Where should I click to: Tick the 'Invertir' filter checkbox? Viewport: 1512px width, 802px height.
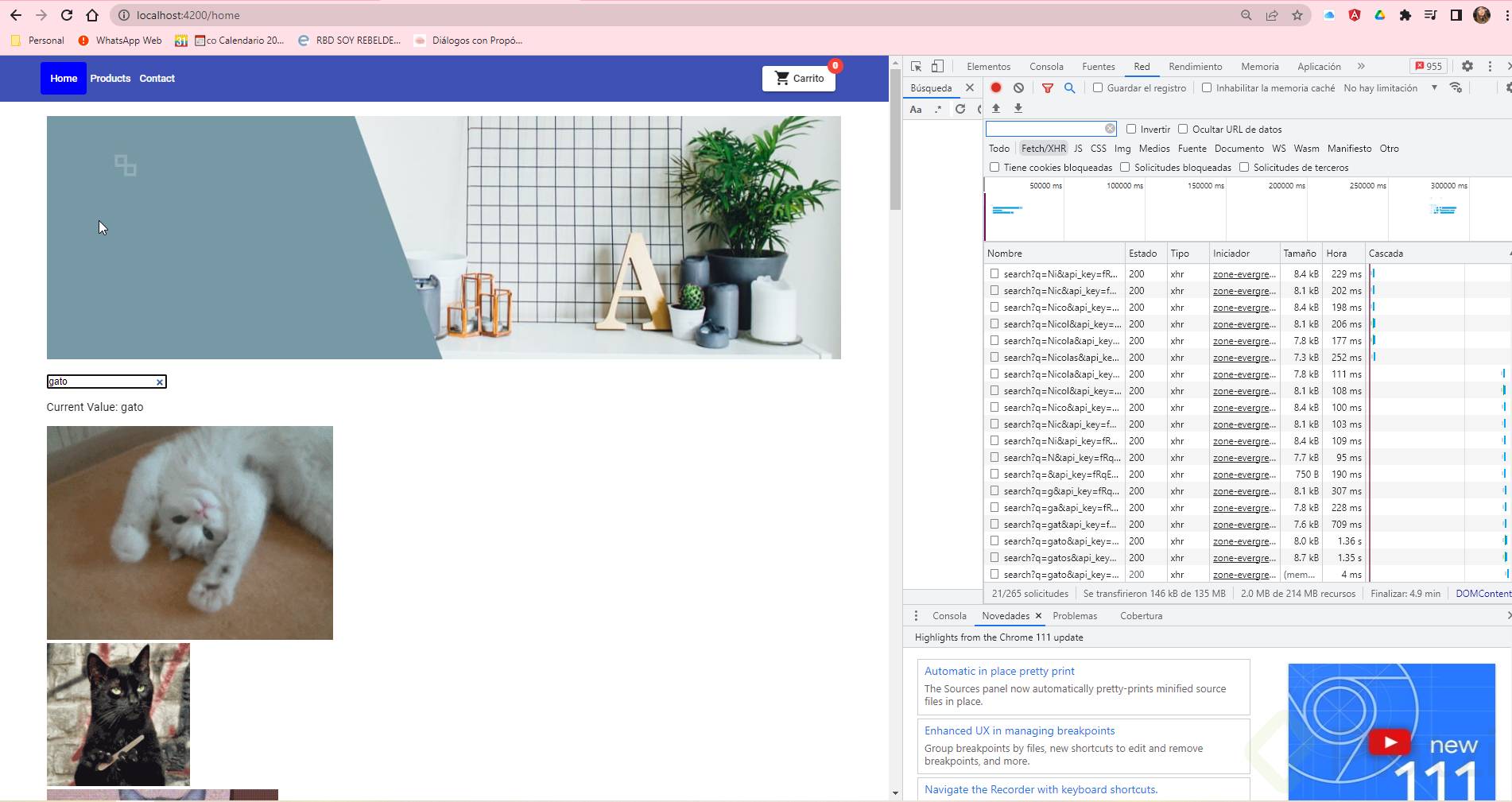(1131, 129)
